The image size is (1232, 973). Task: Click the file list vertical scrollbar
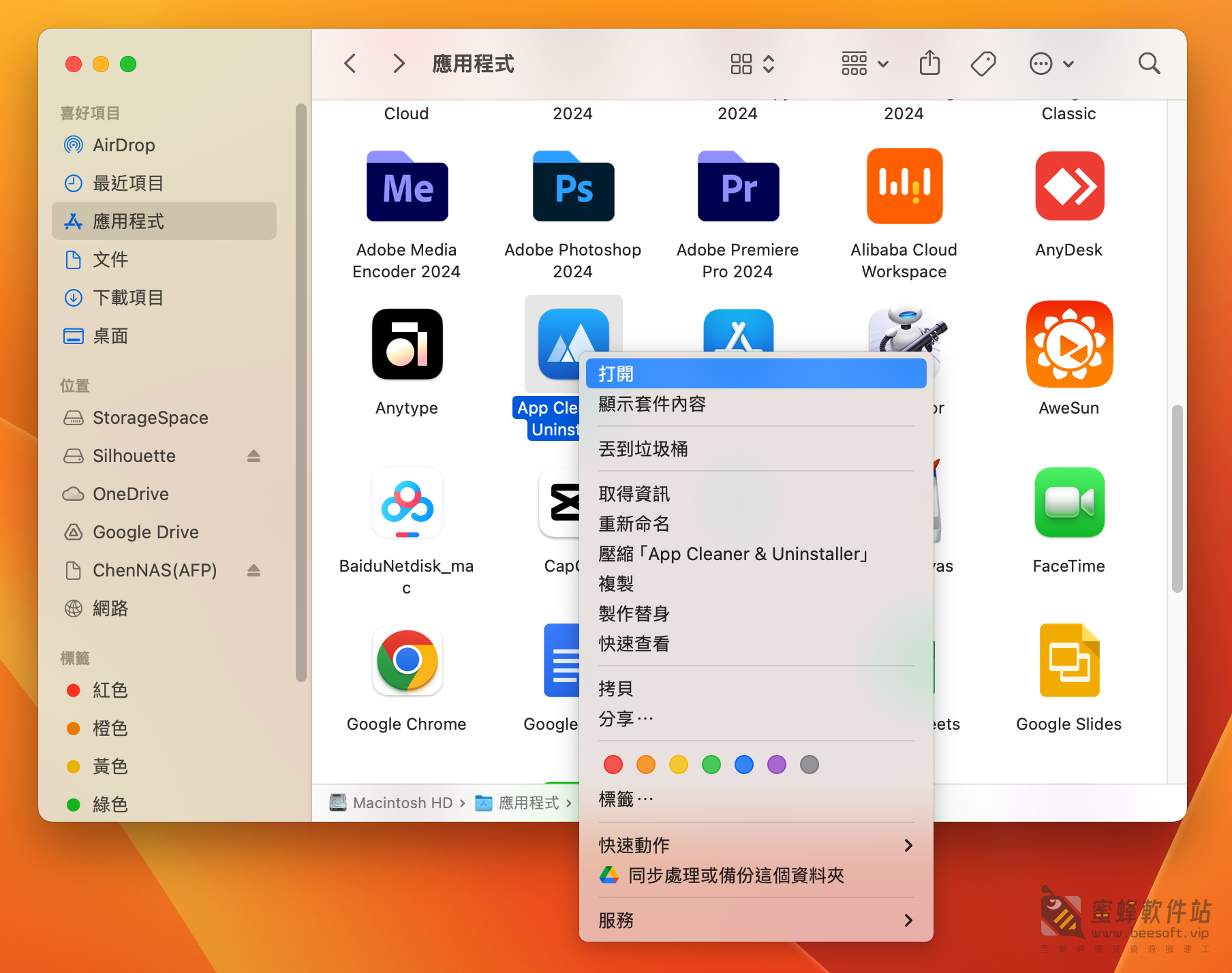coord(1177,499)
